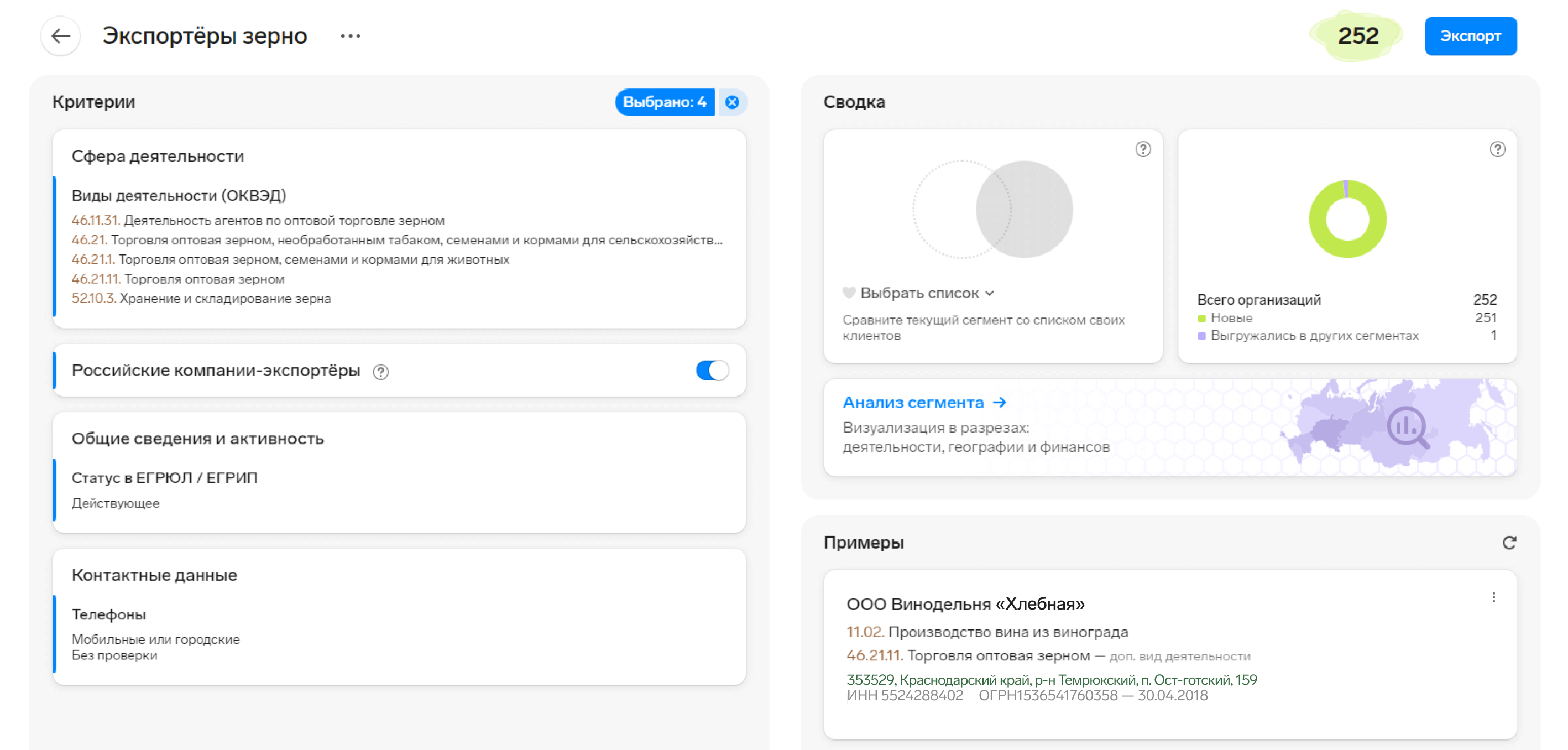Open kebab menu for ООО Винодельня «Хлебная»
This screenshot has height=750, width=1568.
tap(1494, 597)
